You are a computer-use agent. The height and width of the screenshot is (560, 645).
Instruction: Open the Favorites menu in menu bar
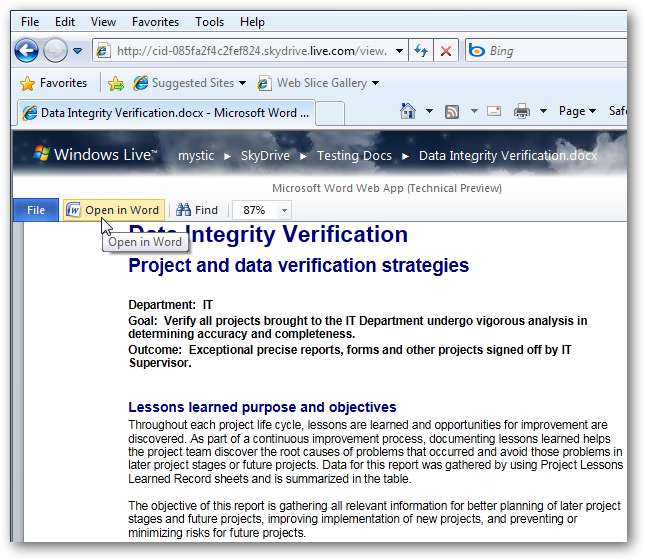point(155,21)
